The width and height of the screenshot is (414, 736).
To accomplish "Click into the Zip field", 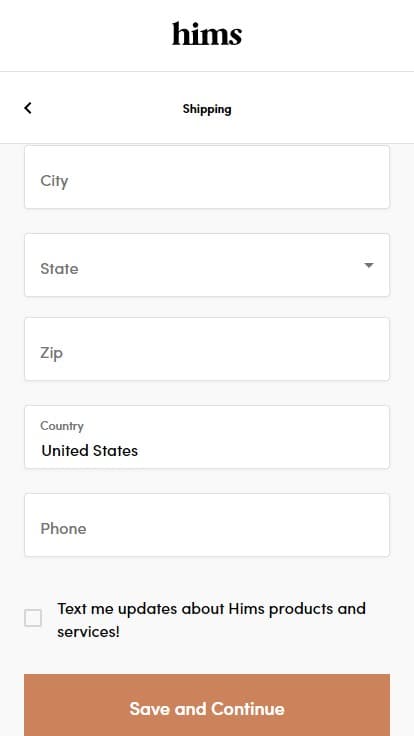I will [207, 349].
